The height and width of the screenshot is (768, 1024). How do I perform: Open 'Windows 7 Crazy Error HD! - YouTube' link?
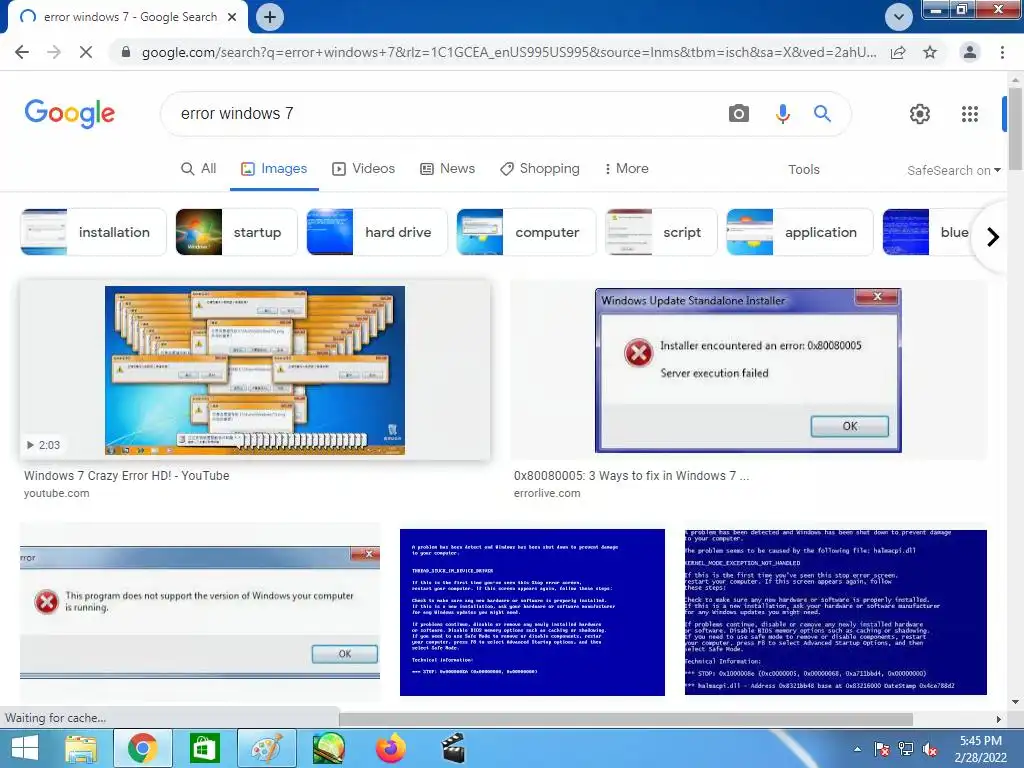pyautogui.click(x=127, y=475)
